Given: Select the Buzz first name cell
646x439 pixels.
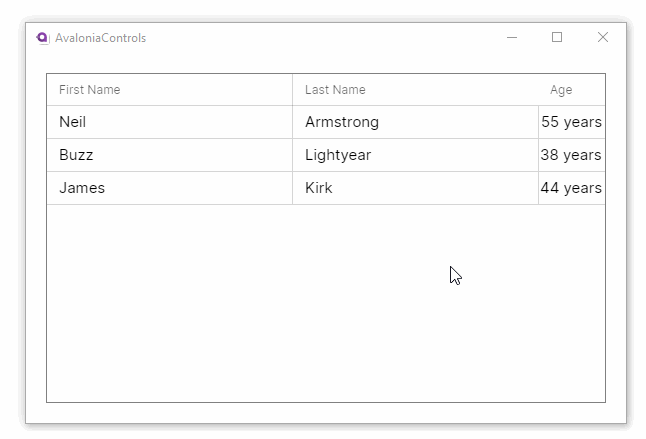Looking at the screenshot, I should [x=76, y=155].
